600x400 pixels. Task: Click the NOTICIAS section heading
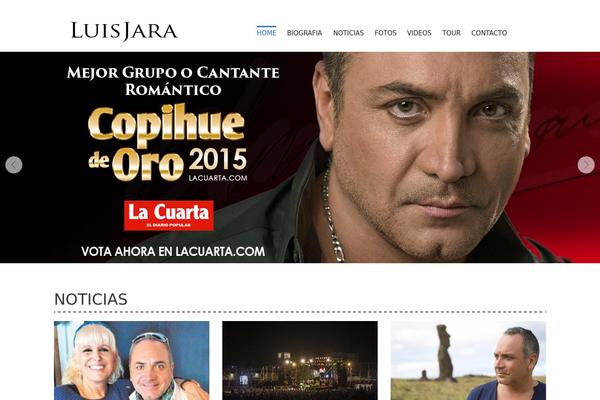pyautogui.click(x=91, y=299)
